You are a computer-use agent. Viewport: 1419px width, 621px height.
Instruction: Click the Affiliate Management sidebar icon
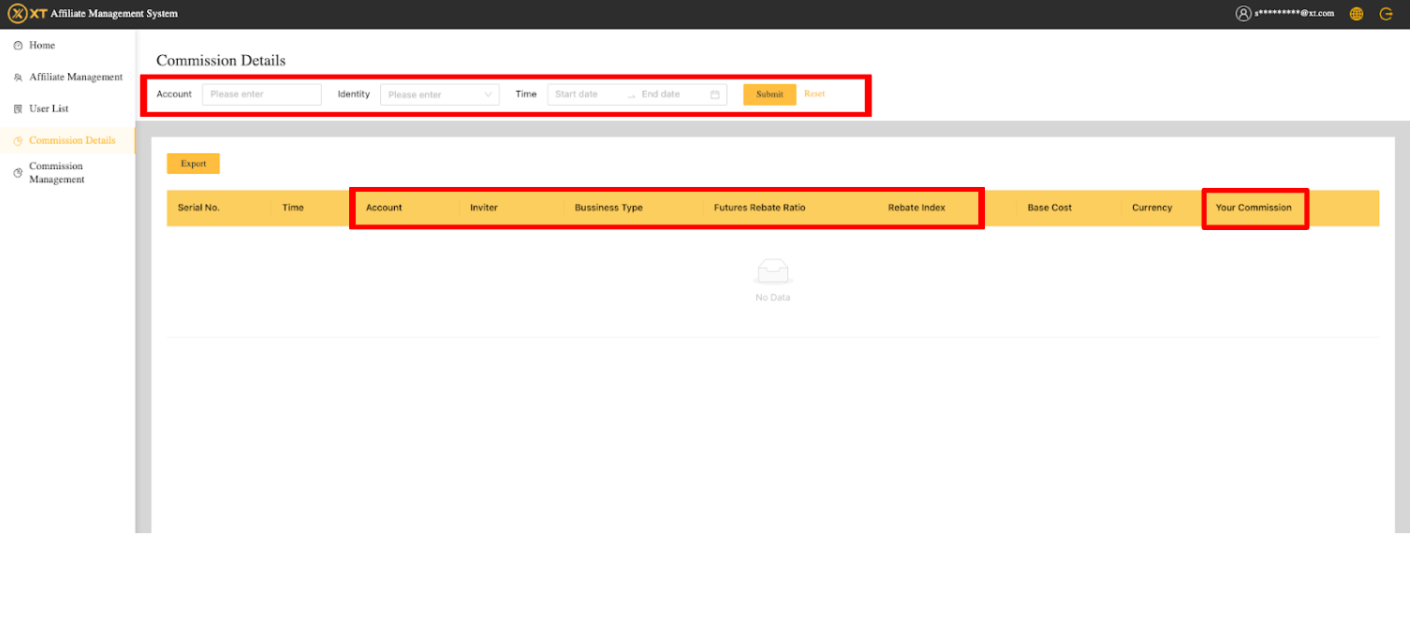(x=18, y=78)
